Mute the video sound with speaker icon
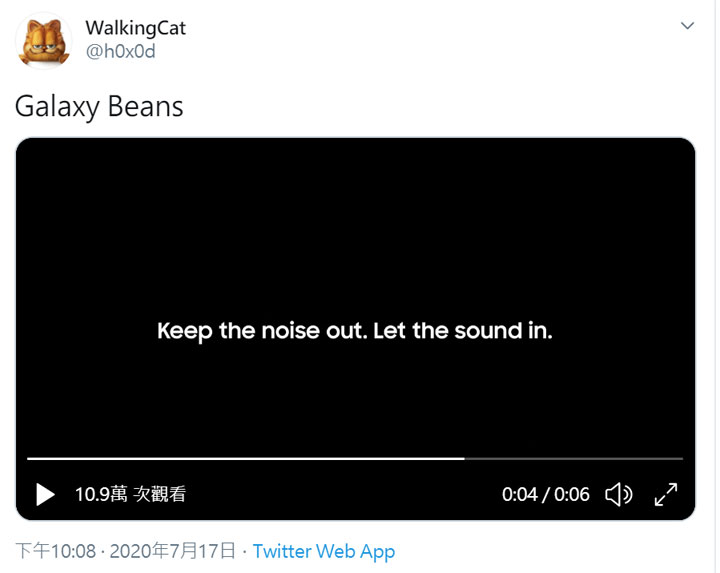The image size is (720, 573). coord(619,494)
